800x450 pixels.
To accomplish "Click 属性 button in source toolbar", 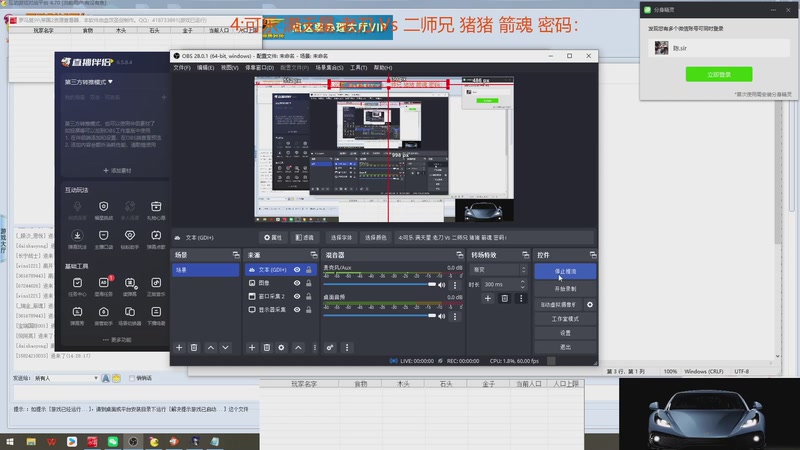I will (273, 237).
